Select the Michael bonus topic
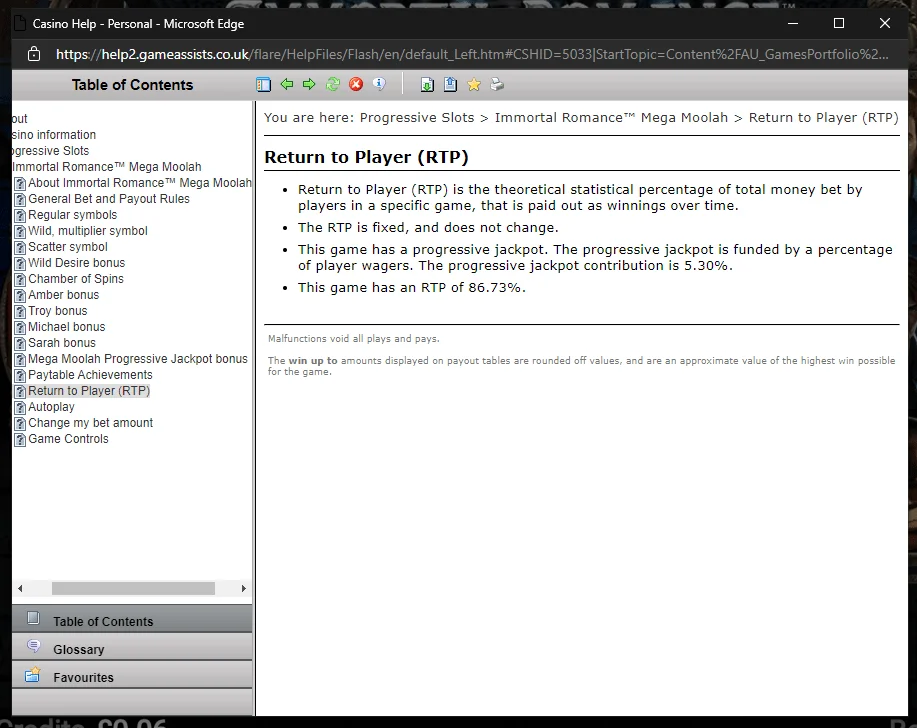 coord(67,327)
